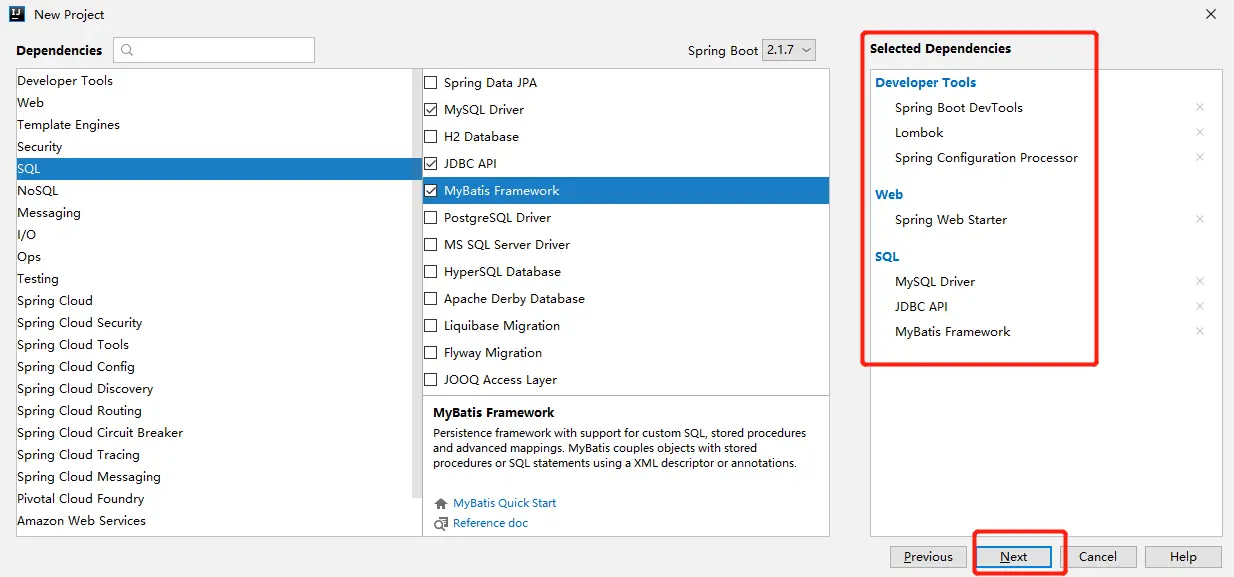Screen dimensions: 1234x577
Task: Check the PostgreSQL Driver checkbox
Action: [x=431, y=218]
